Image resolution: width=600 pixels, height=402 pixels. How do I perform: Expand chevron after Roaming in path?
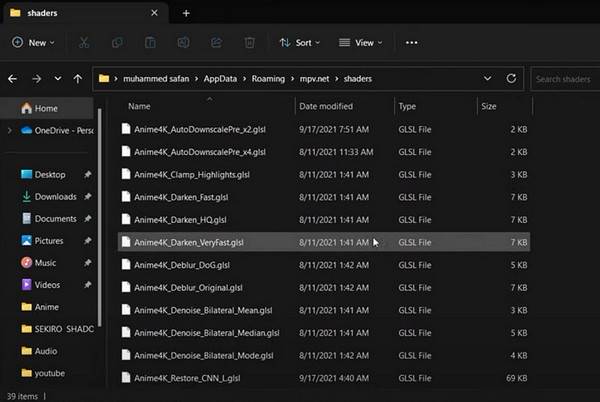click(x=292, y=79)
